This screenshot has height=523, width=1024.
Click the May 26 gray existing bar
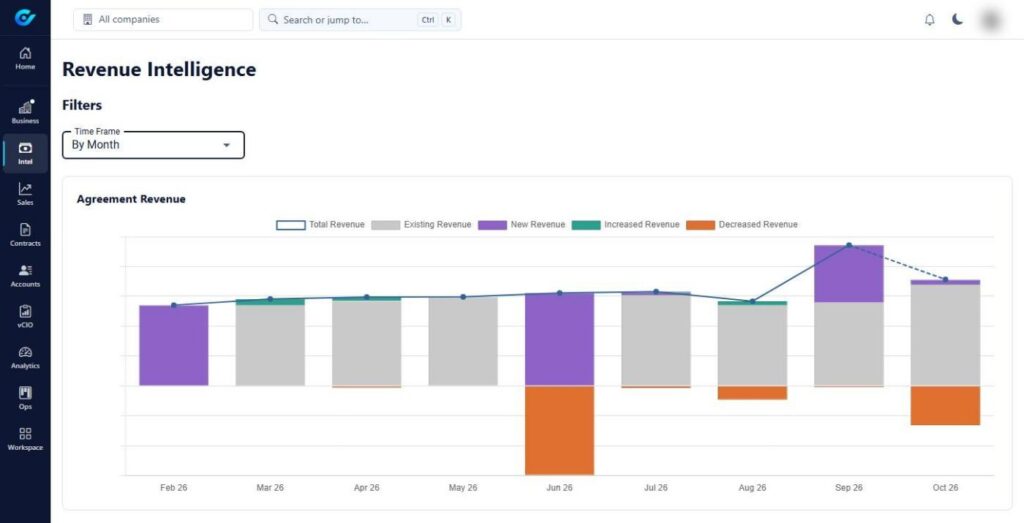pos(463,341)
